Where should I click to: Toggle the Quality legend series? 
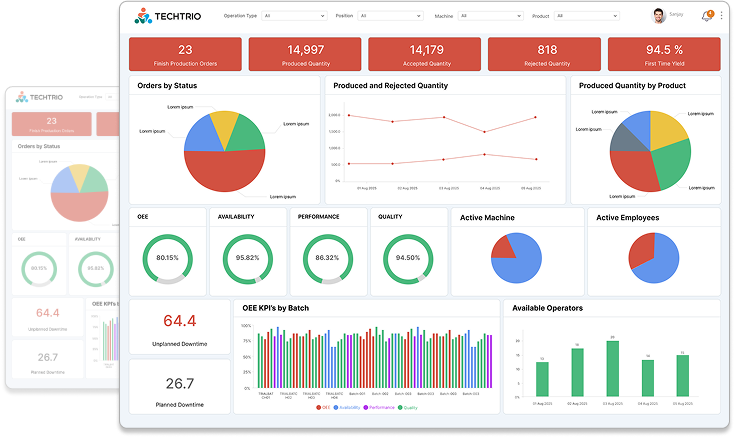[410, 407]
